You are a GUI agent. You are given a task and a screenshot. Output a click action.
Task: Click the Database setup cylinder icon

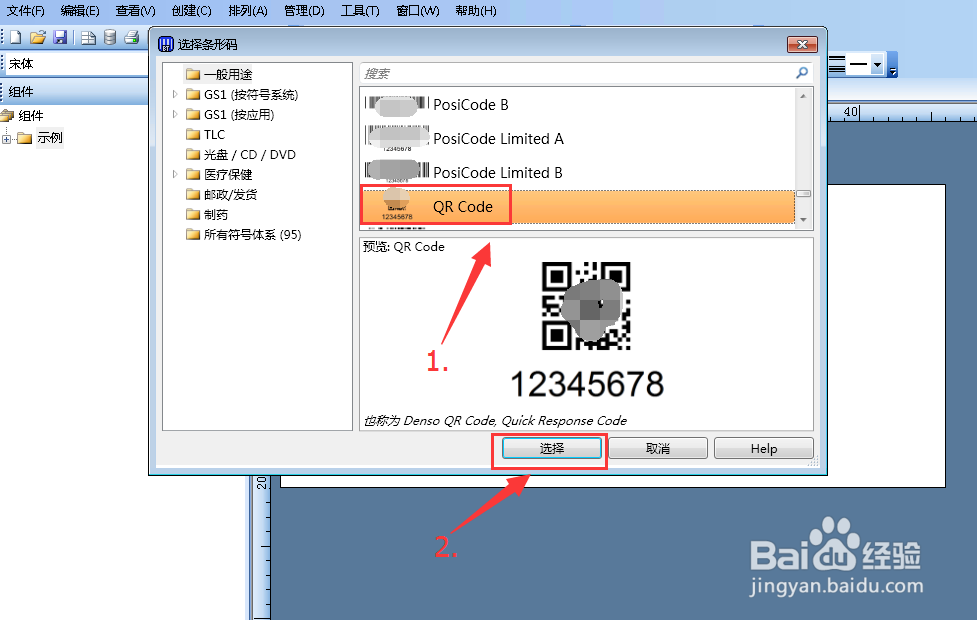coord(110,37)
